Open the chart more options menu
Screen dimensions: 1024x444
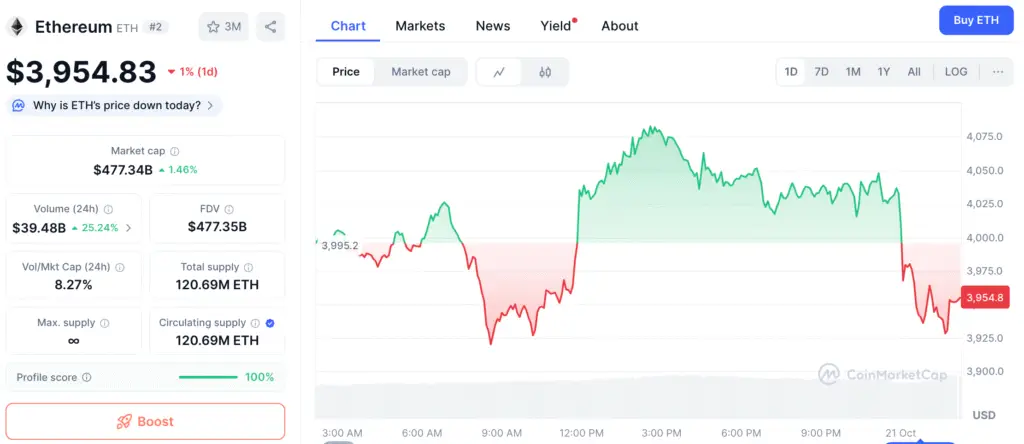[x=998, y=72]
